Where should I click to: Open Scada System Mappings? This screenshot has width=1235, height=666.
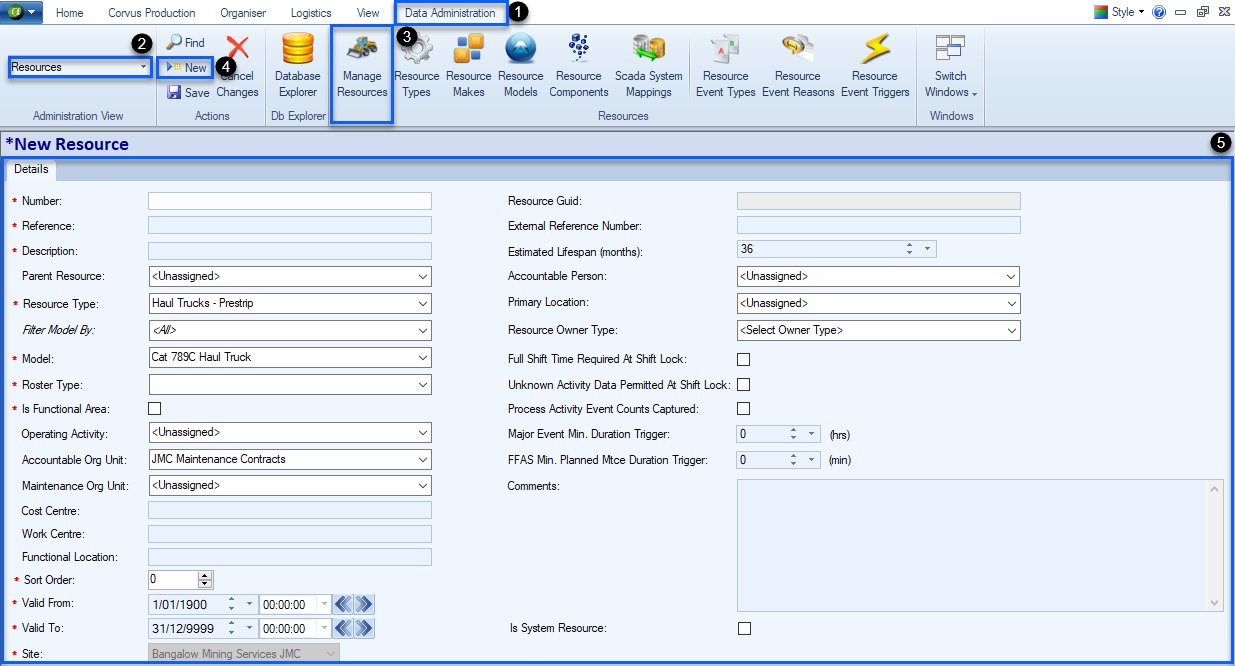click(649, 66)
